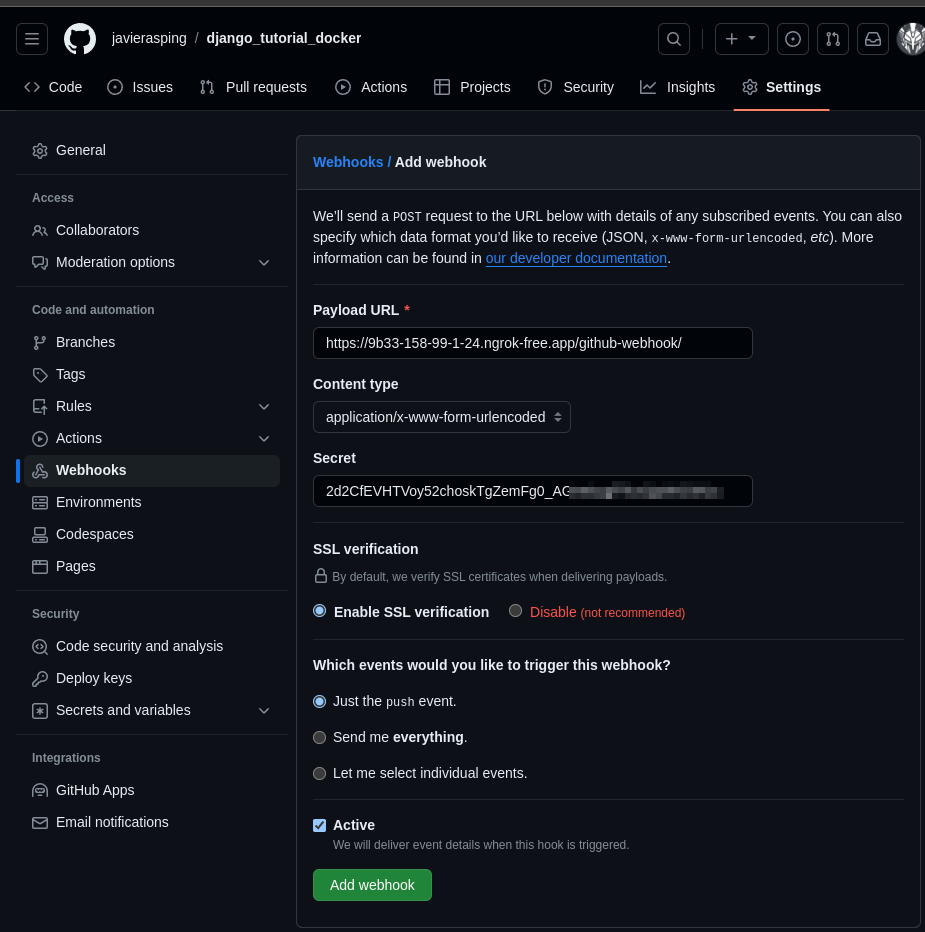Click the GitHub Apps hubot icon
This screenshot has width=925, height=932.
coord(40,791)
